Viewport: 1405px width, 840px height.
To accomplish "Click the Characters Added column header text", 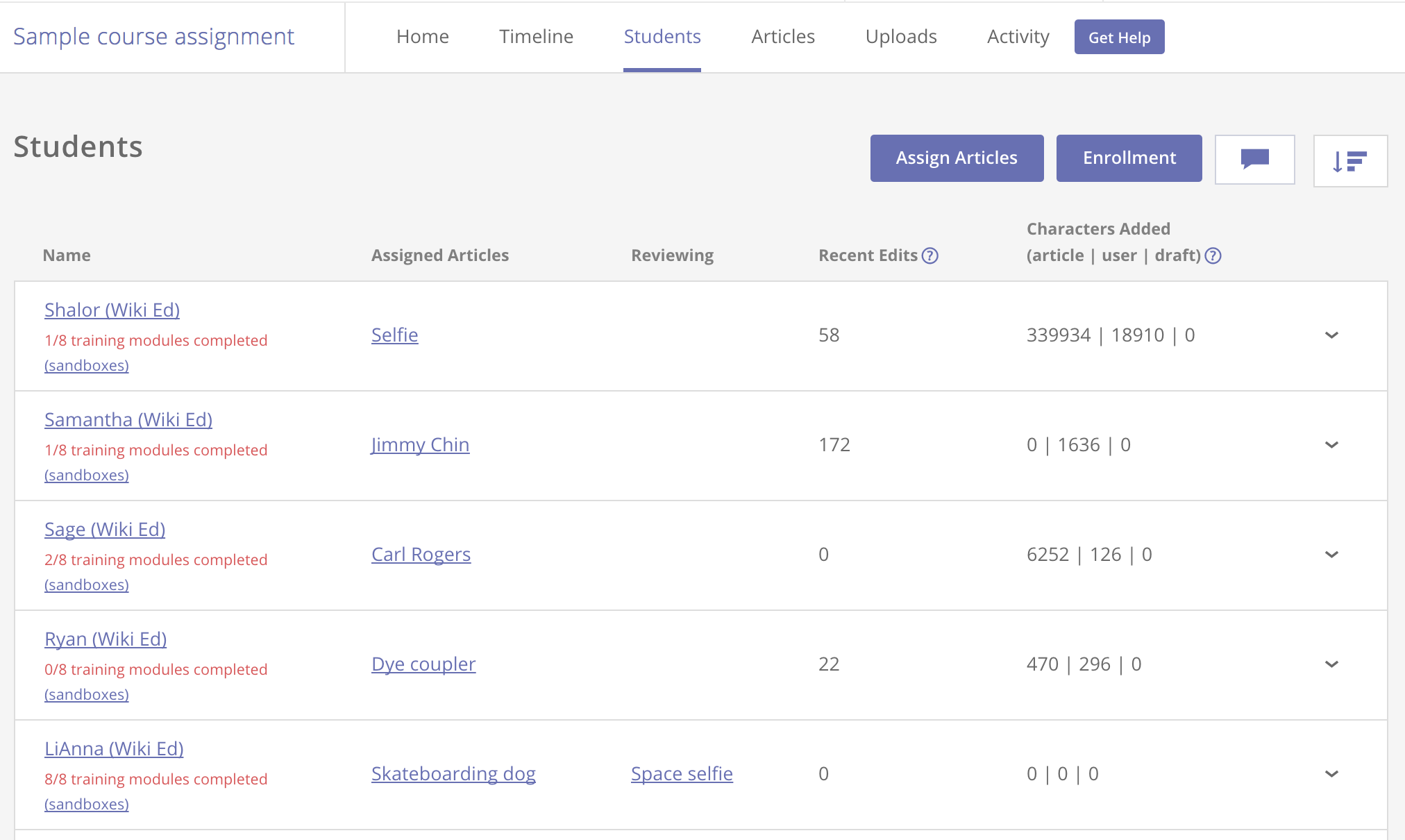I will (x=1113, y=242).
